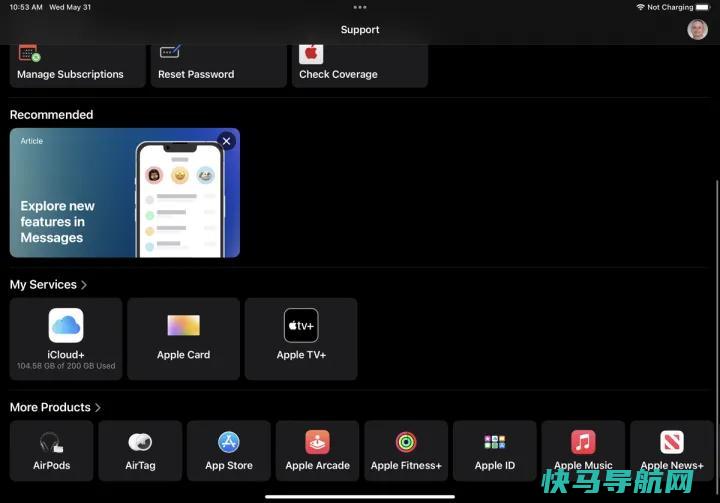Screen dimensions: 720x503
Task: Tap the Apple Arcade label
Action: click(x=317, y=466)
